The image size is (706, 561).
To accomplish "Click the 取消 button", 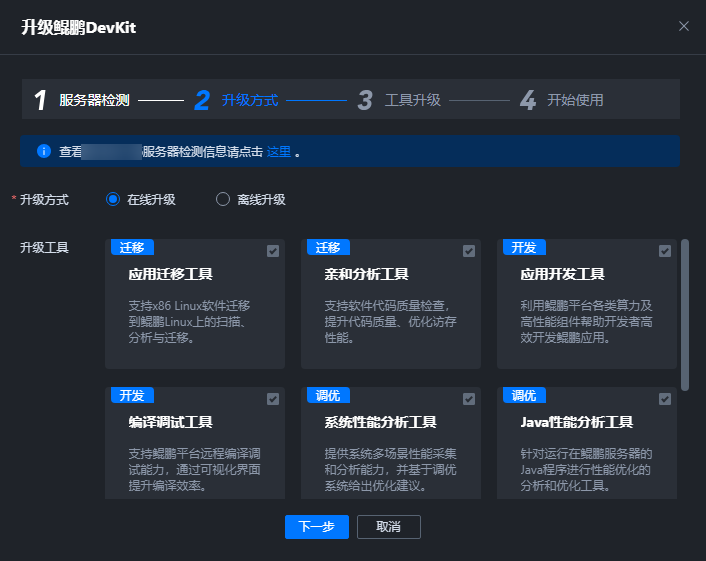I will 389,527.
